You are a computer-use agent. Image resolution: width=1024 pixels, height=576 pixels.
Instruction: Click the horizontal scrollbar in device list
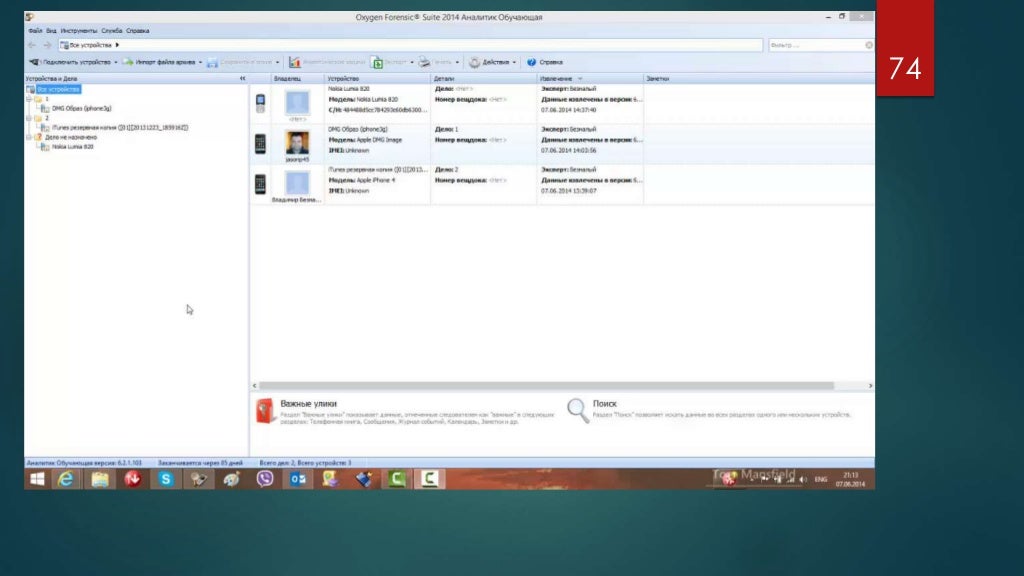546,386
